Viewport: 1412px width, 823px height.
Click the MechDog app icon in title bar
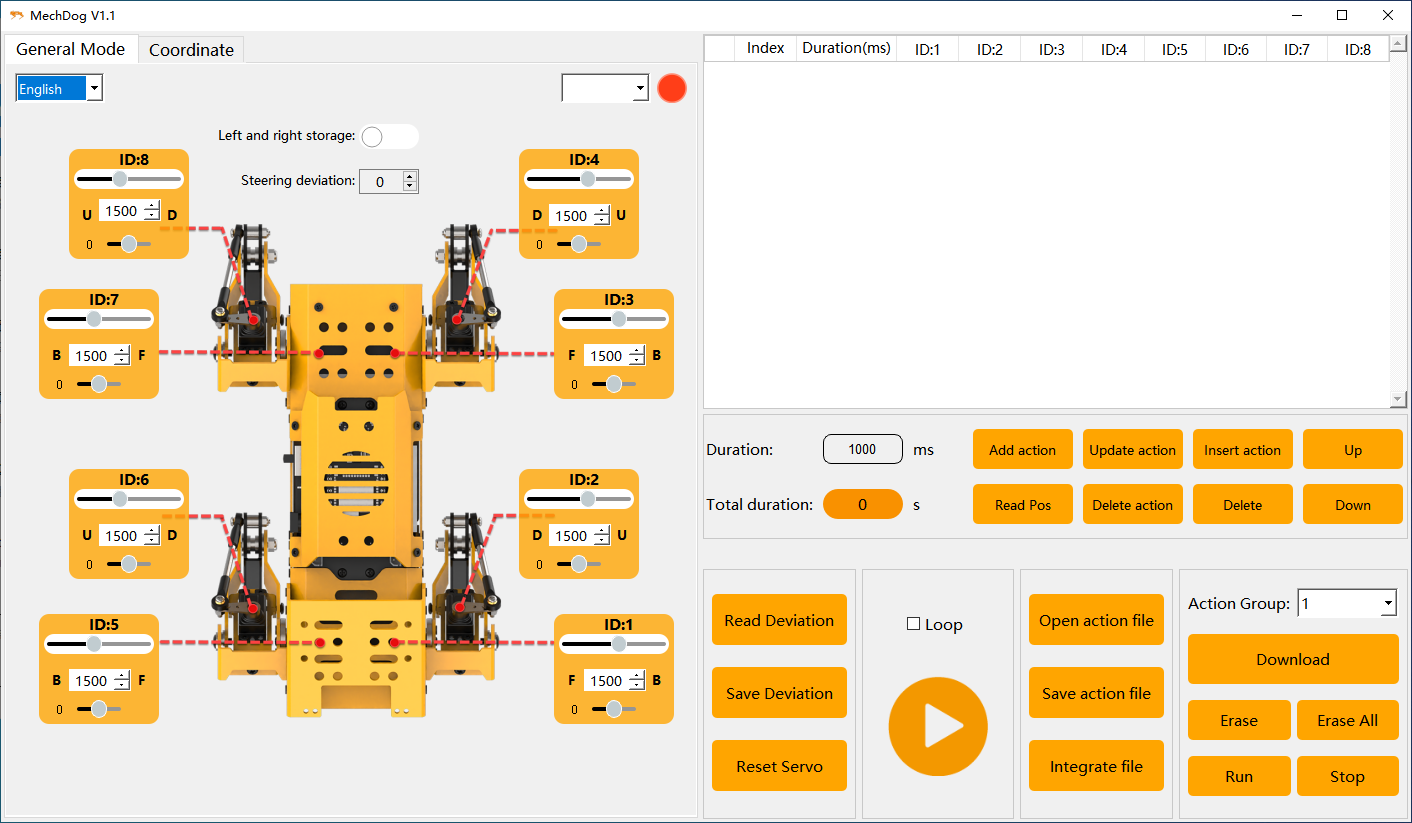click(16, 15)
